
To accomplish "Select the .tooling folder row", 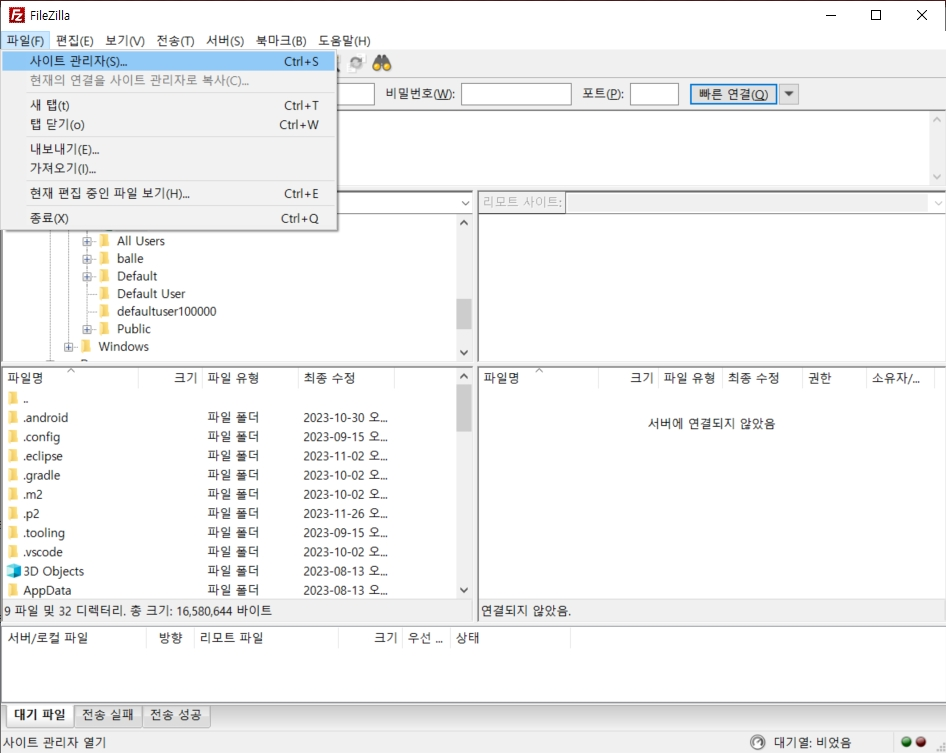I will click(229, 533).
